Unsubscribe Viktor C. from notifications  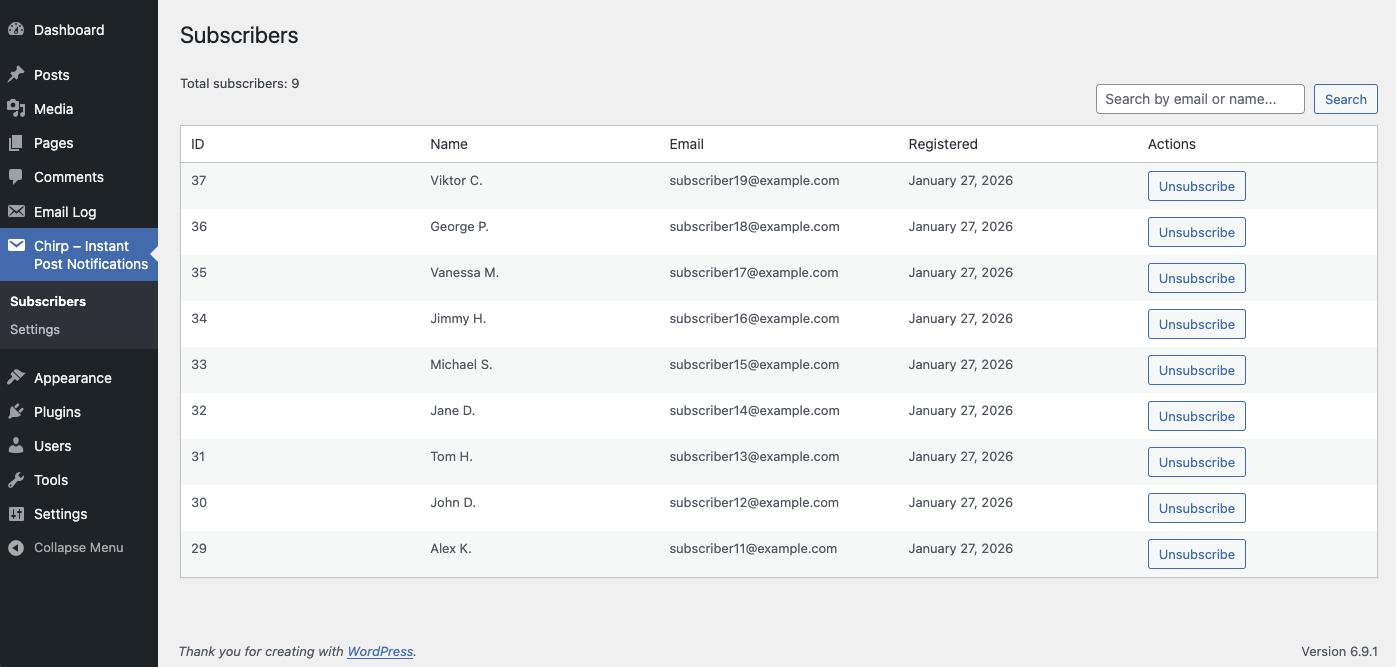pos(1196,186)
